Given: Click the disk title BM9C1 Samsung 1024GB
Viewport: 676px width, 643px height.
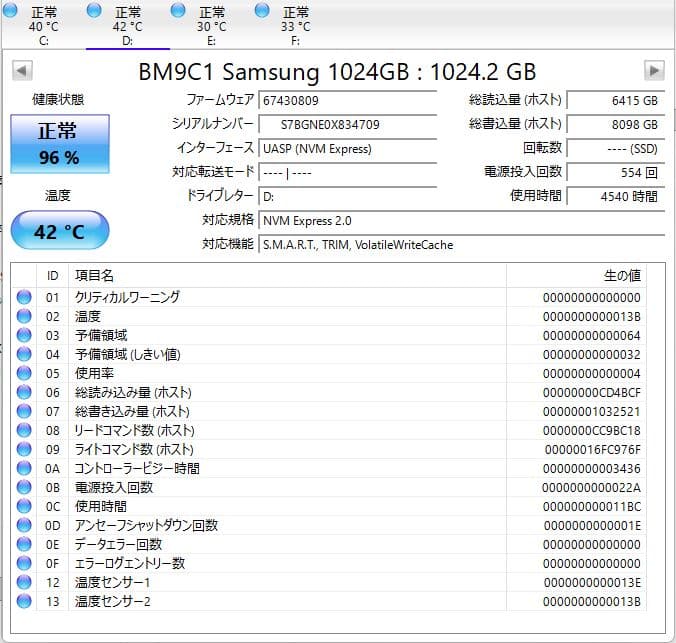Looking at the screenshot, I should coord(337,72).
